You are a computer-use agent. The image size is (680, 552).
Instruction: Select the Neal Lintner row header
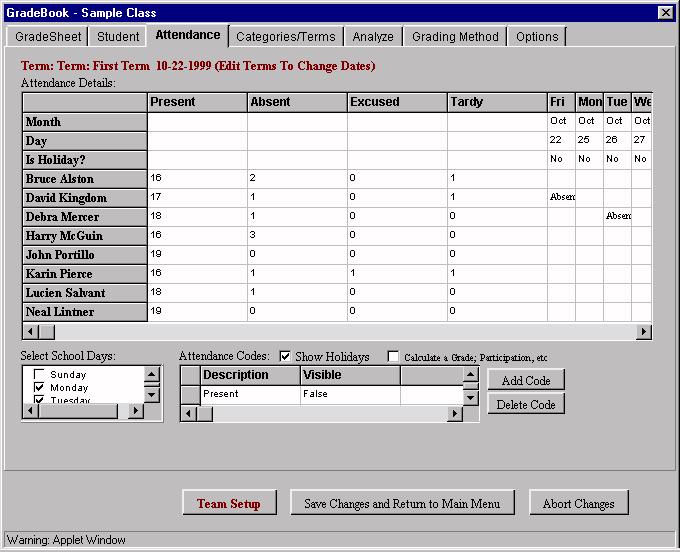[x=85, y=312]
